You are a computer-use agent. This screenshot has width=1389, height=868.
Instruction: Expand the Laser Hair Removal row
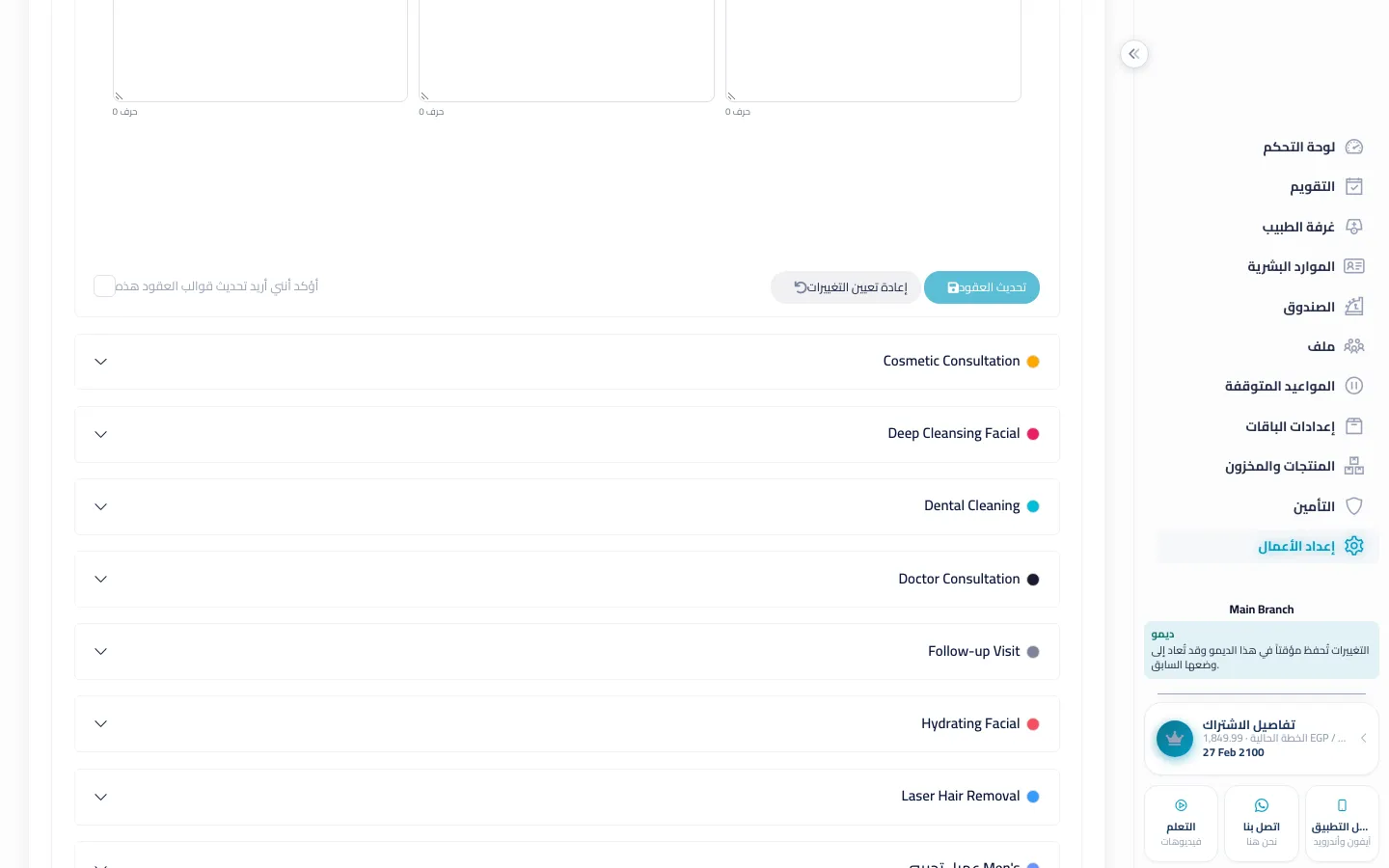click(567, 797)
